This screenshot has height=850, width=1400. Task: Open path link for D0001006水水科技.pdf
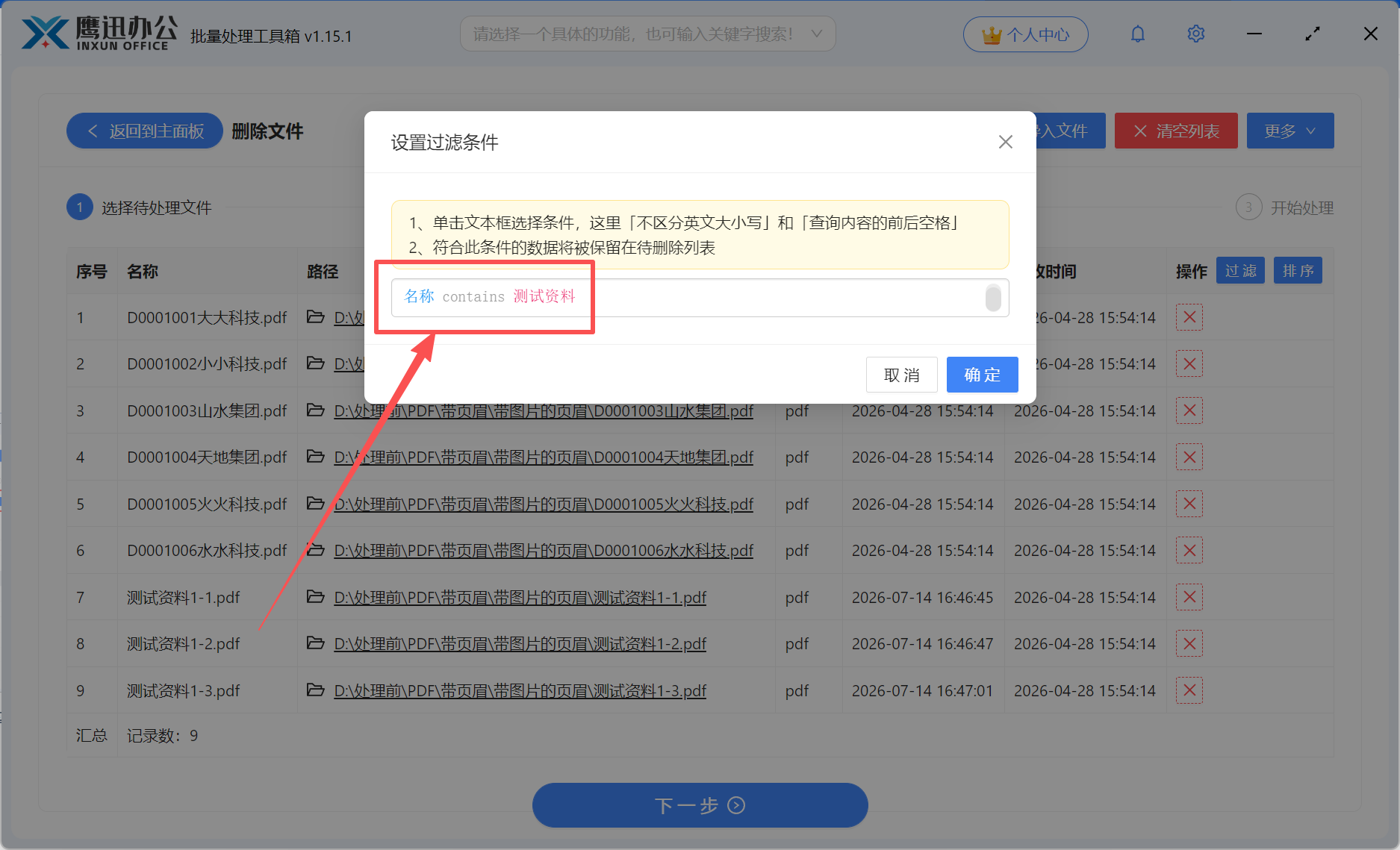click(544, 551)
